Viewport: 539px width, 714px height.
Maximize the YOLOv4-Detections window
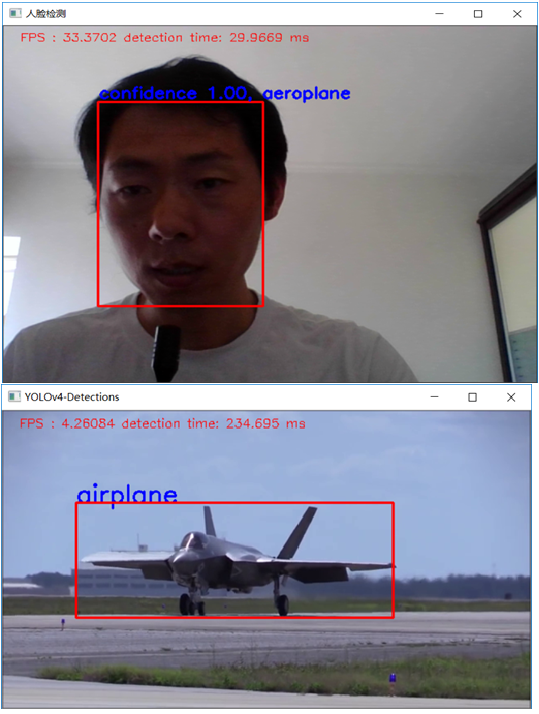pyautogui.click(x=473, y=397)
